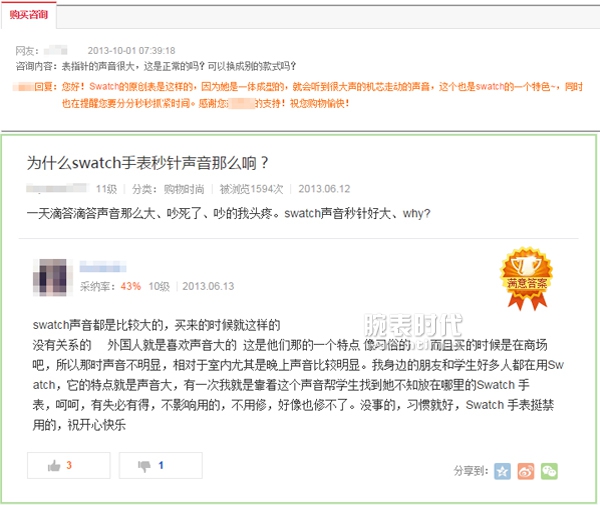Click the thumbs-up like button
This screenshot has height=505, width=600.
(69, 466)
